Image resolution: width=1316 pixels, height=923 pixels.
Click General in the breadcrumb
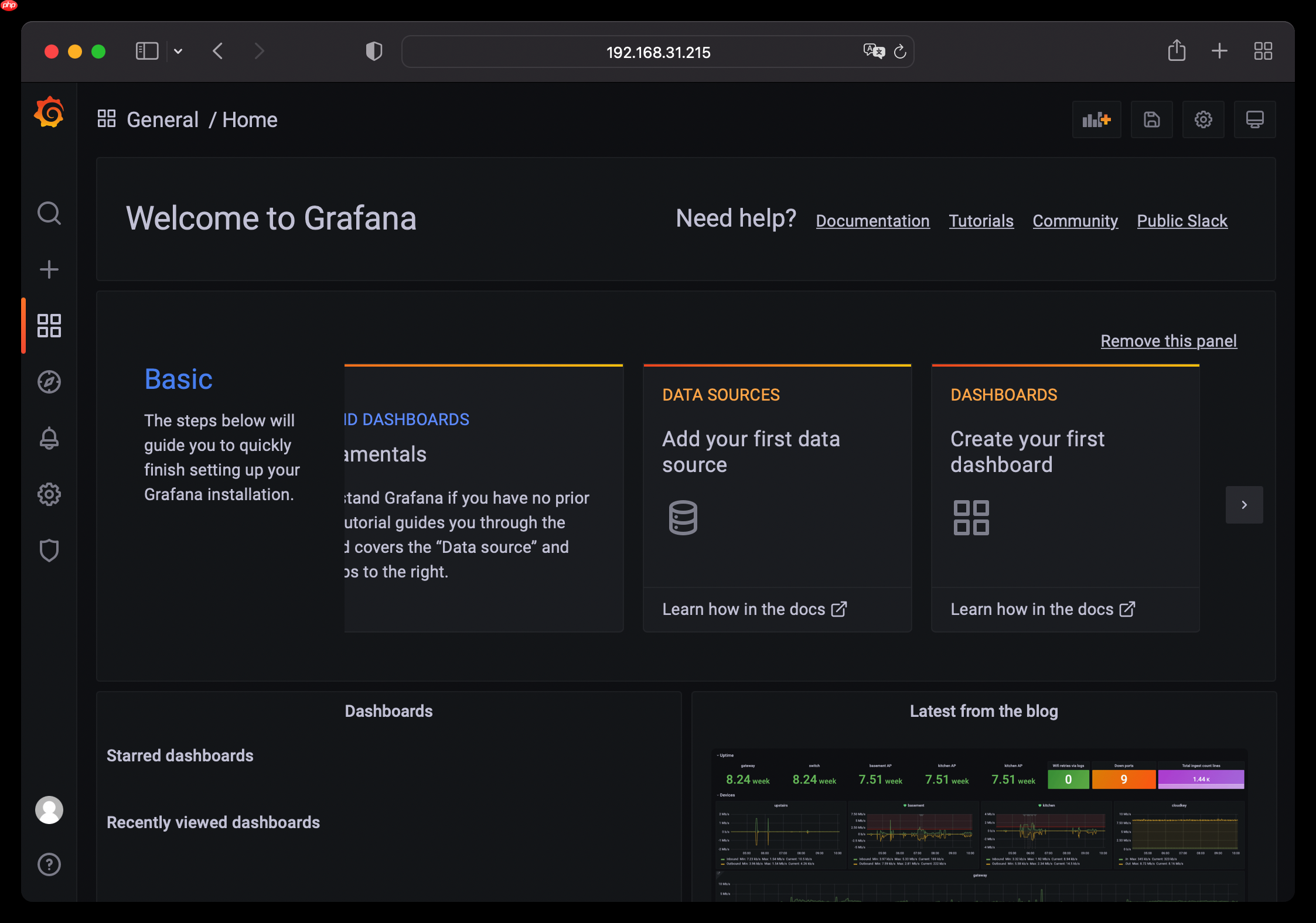(163, 119)
